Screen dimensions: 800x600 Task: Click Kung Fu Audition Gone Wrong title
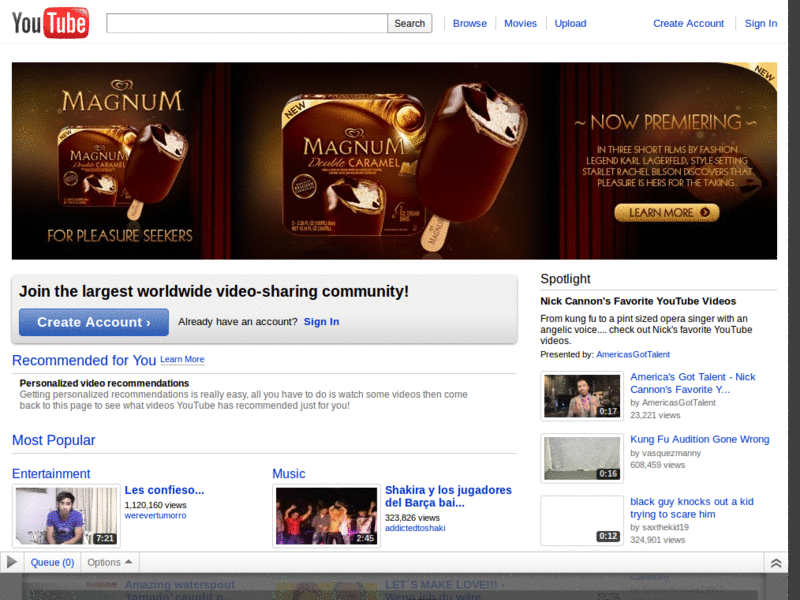pyautogui.click(x=699, y=439)
